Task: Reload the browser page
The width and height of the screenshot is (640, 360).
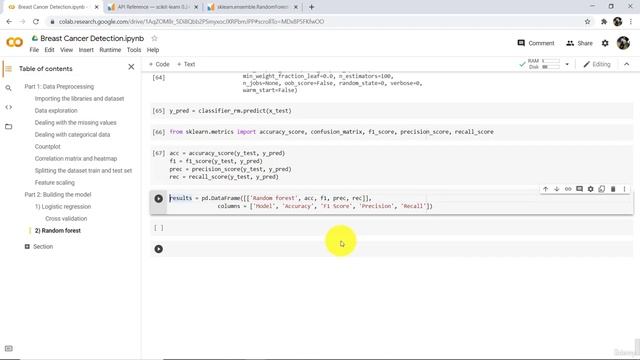Action: [36, 22]
